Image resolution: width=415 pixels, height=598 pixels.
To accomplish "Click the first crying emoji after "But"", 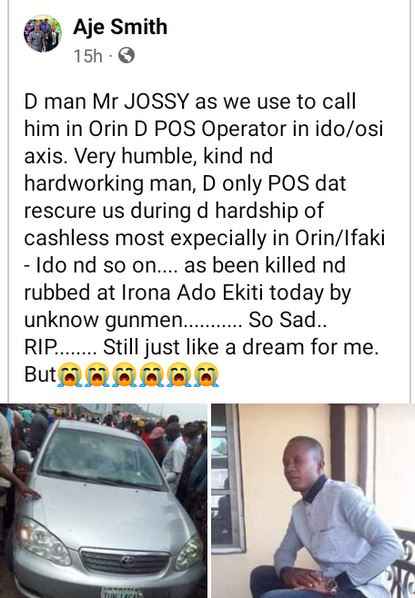I will pos(70,375).
